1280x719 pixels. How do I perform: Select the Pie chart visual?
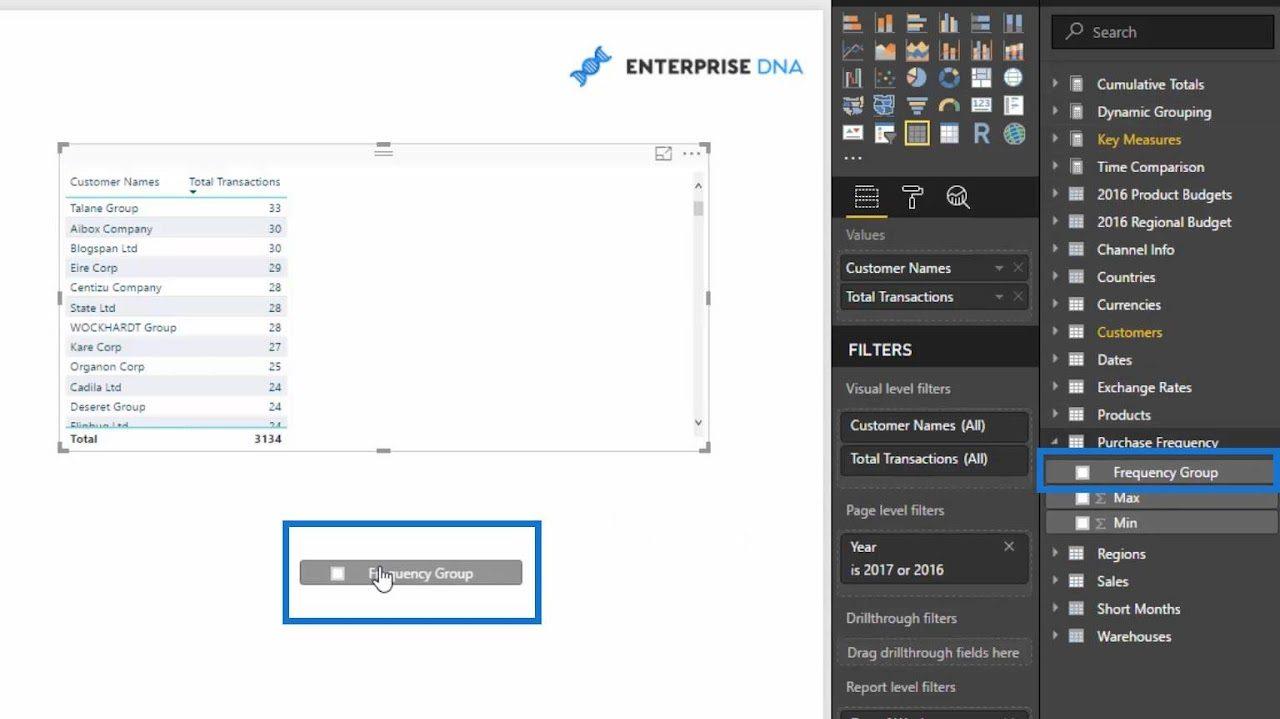pyautogui.click(x=917, y=77)
